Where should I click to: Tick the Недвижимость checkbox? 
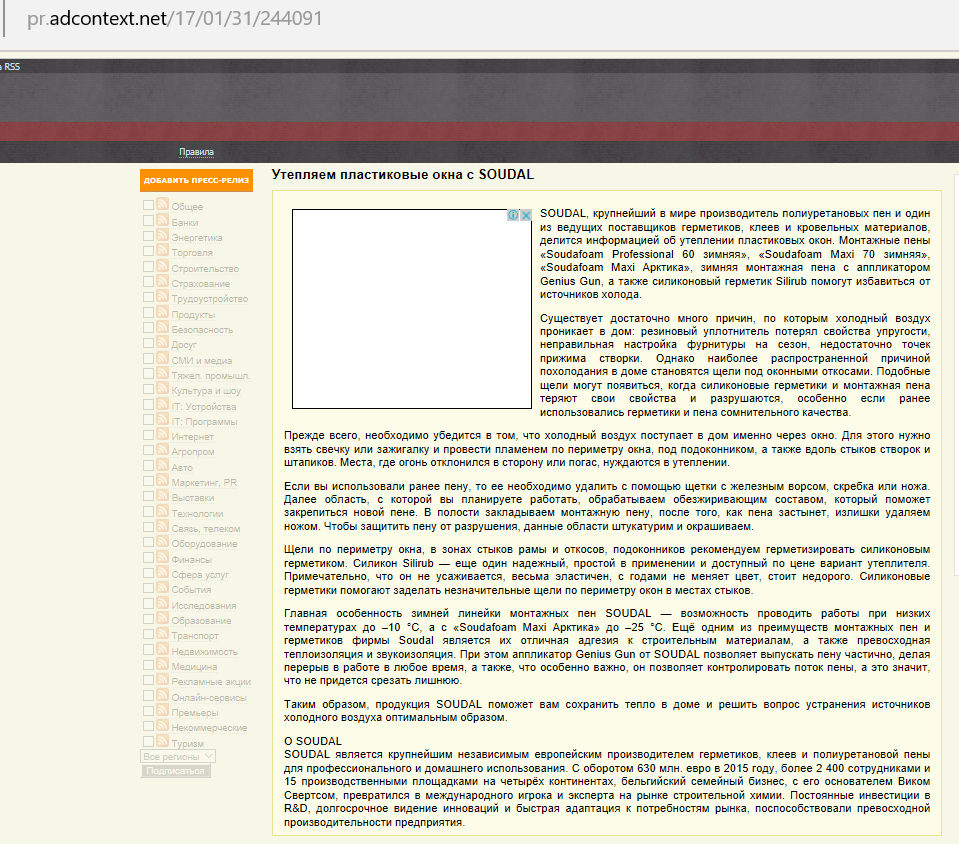click(149, 650)
